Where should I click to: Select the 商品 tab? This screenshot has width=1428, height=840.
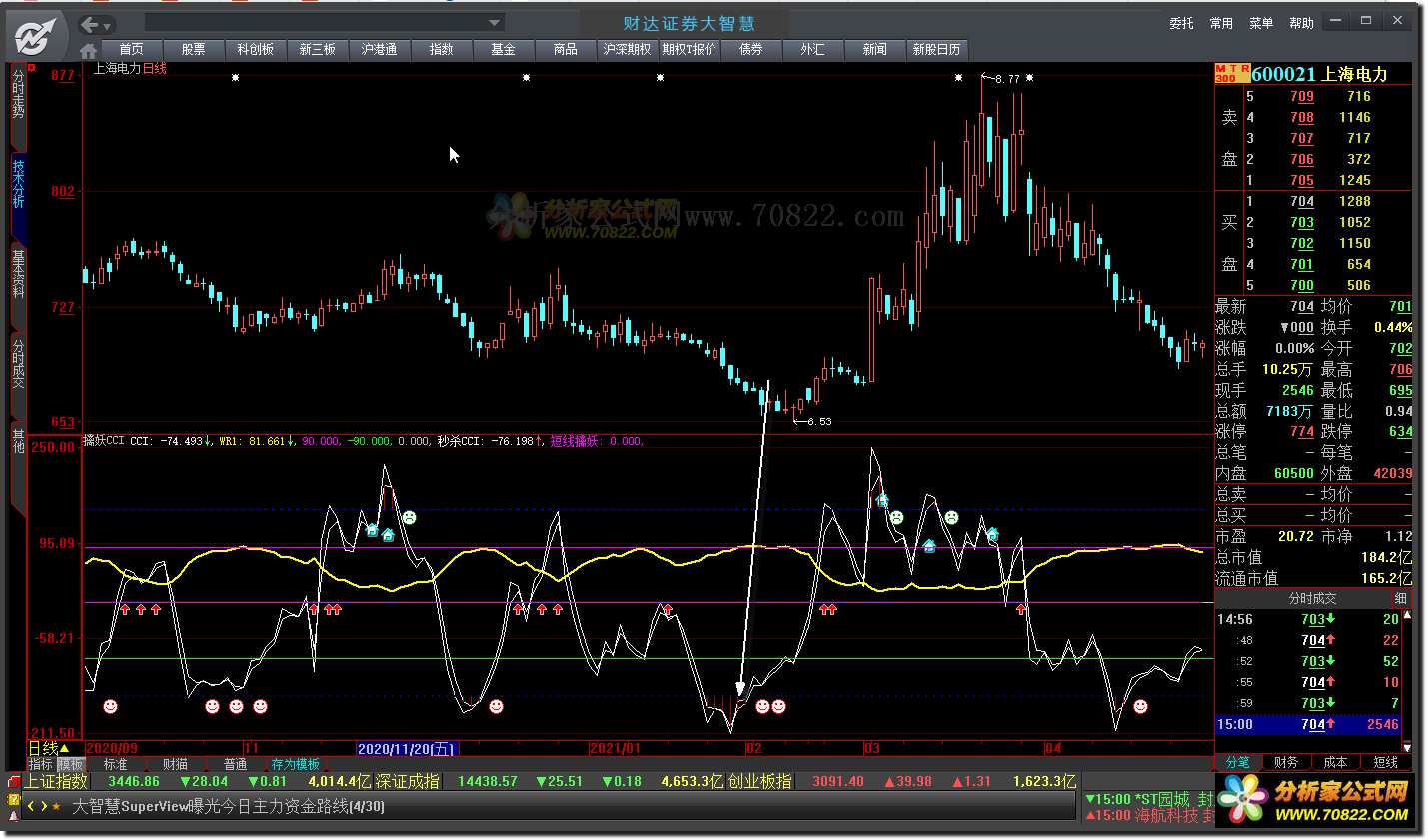565,49
